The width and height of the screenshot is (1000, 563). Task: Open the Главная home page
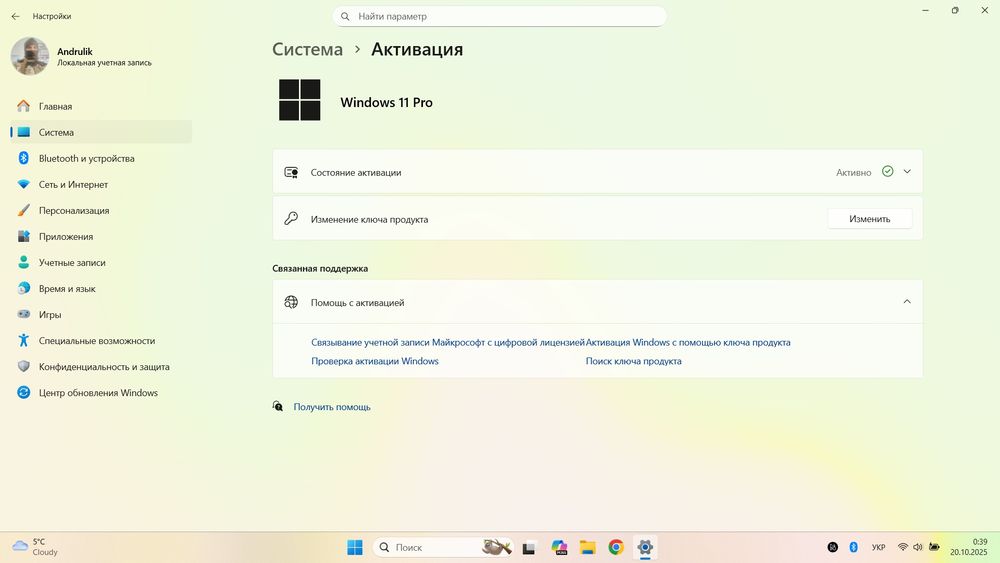tap(101, 106)
